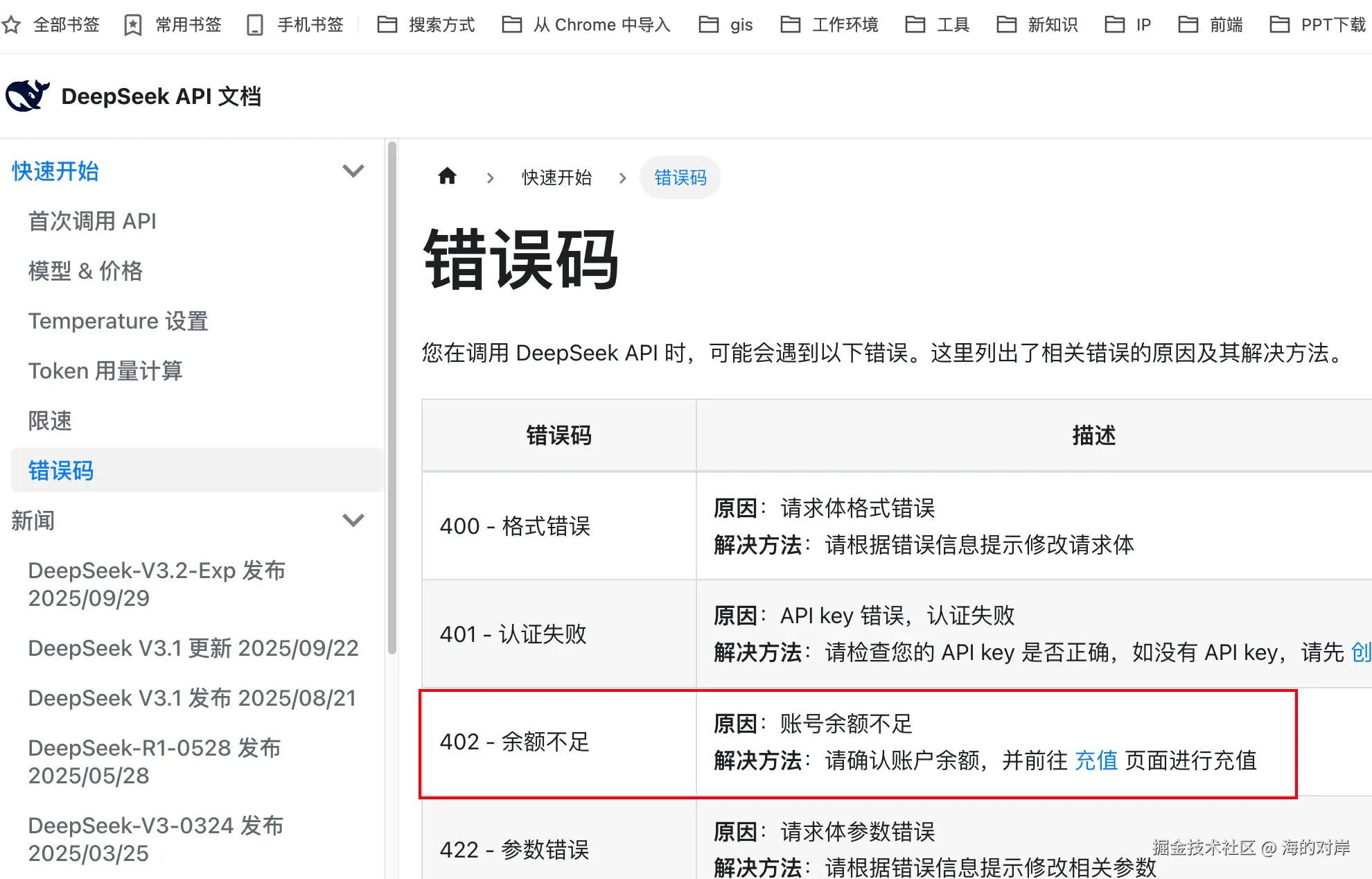1372x879 pixels.
Task: Open the gis bookmark folder
Action: [x=725, y=25]
